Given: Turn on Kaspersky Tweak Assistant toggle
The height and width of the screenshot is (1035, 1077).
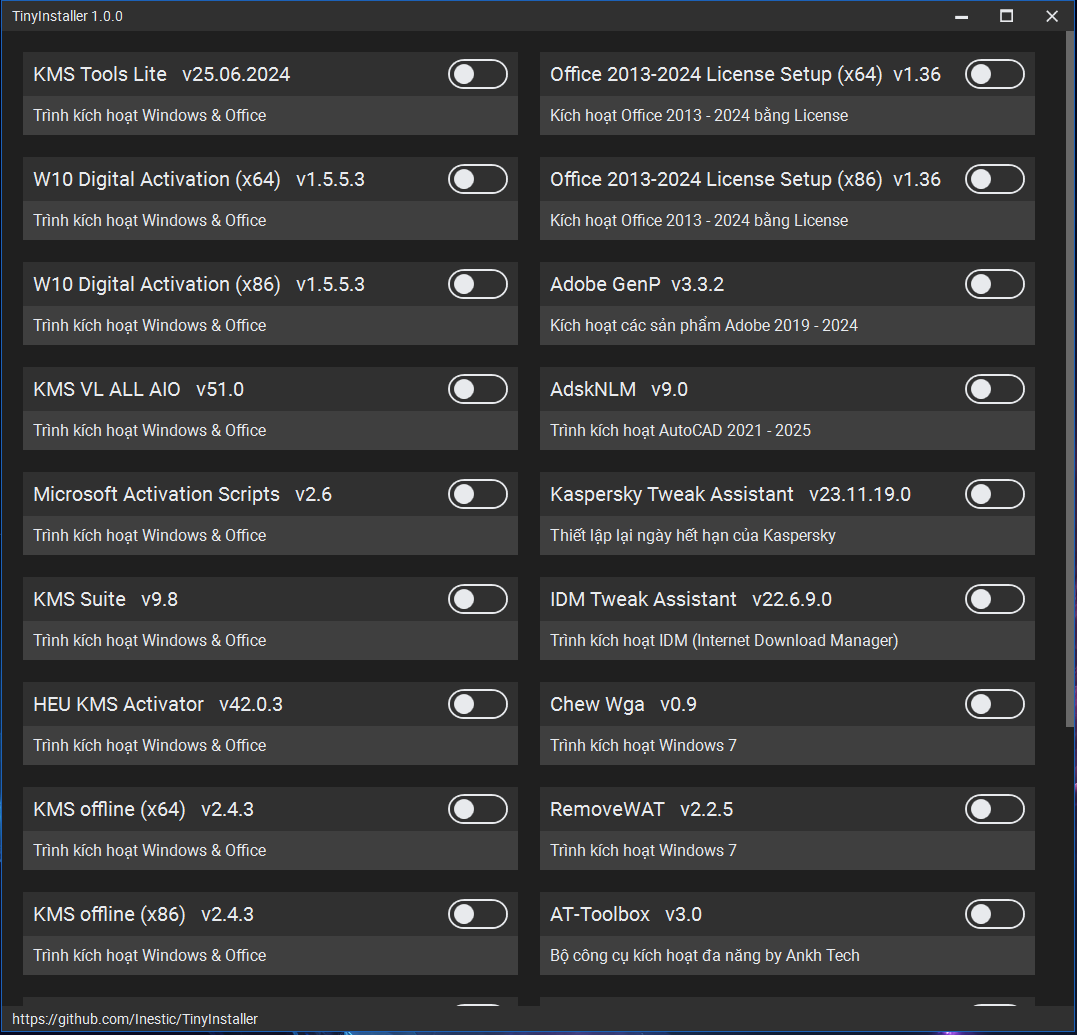Looking at the screenshot, I should (x=995, y=494).
